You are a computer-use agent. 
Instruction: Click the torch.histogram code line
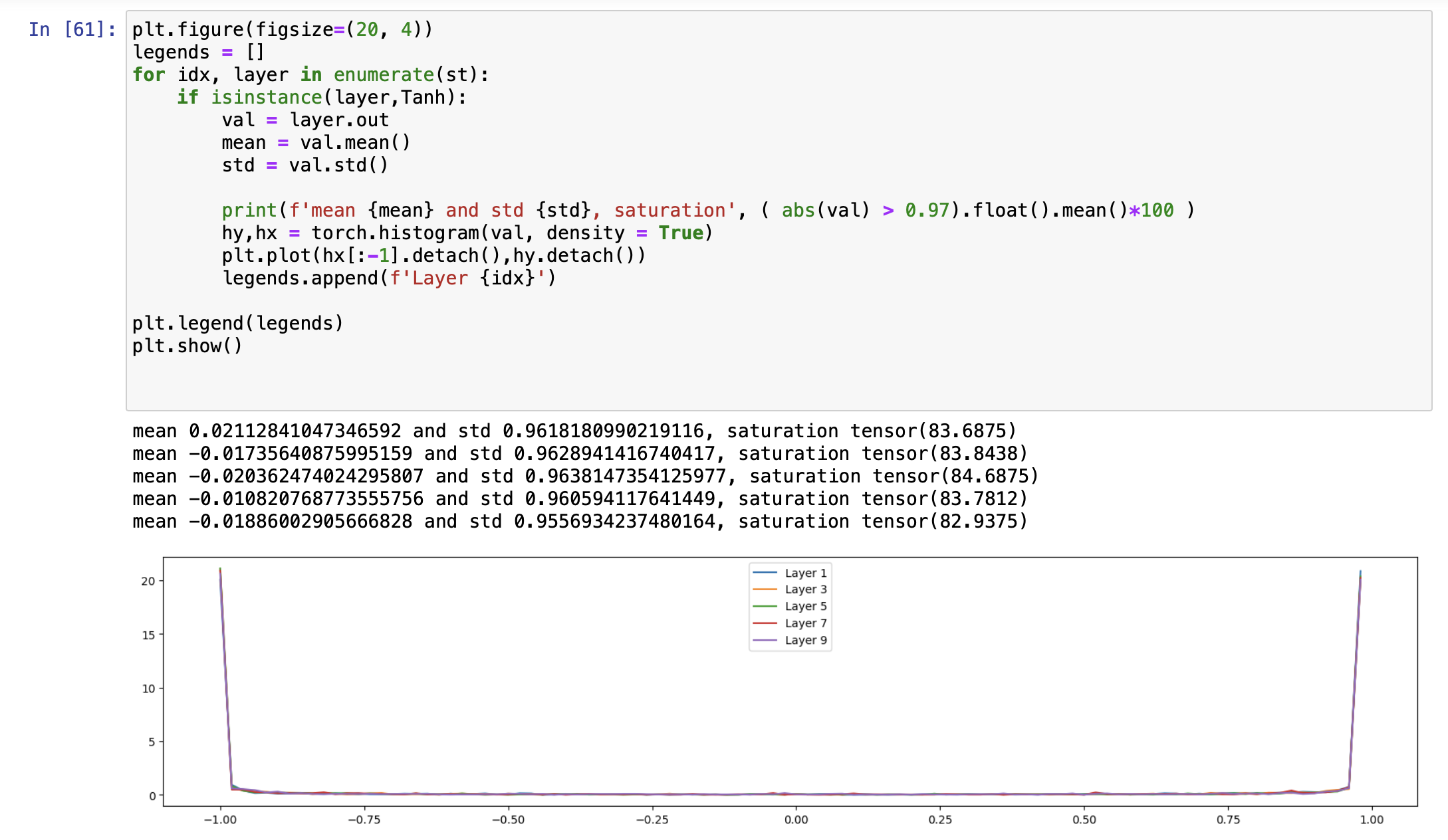coord(467,233)
